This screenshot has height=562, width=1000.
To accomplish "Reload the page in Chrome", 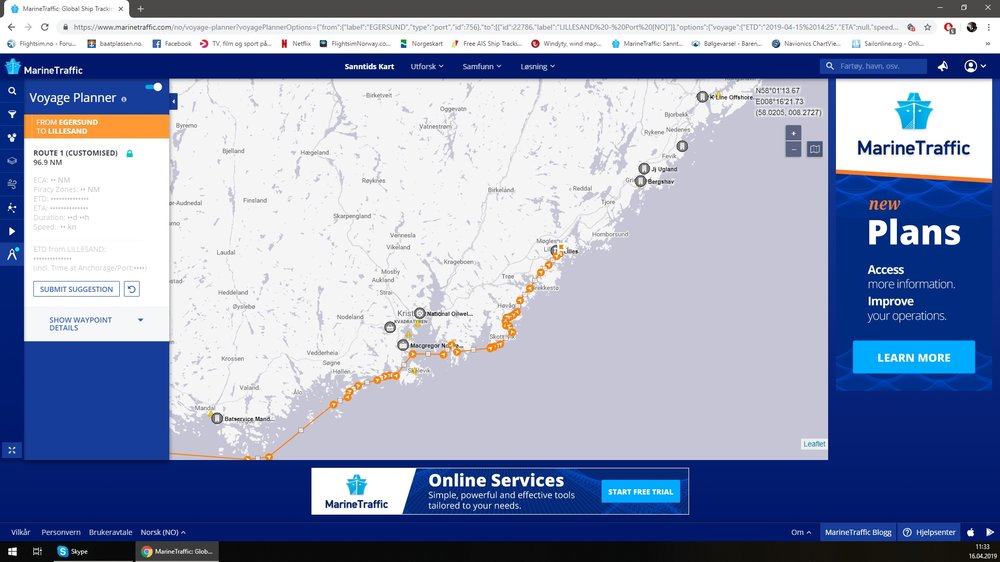I will 45,27.
